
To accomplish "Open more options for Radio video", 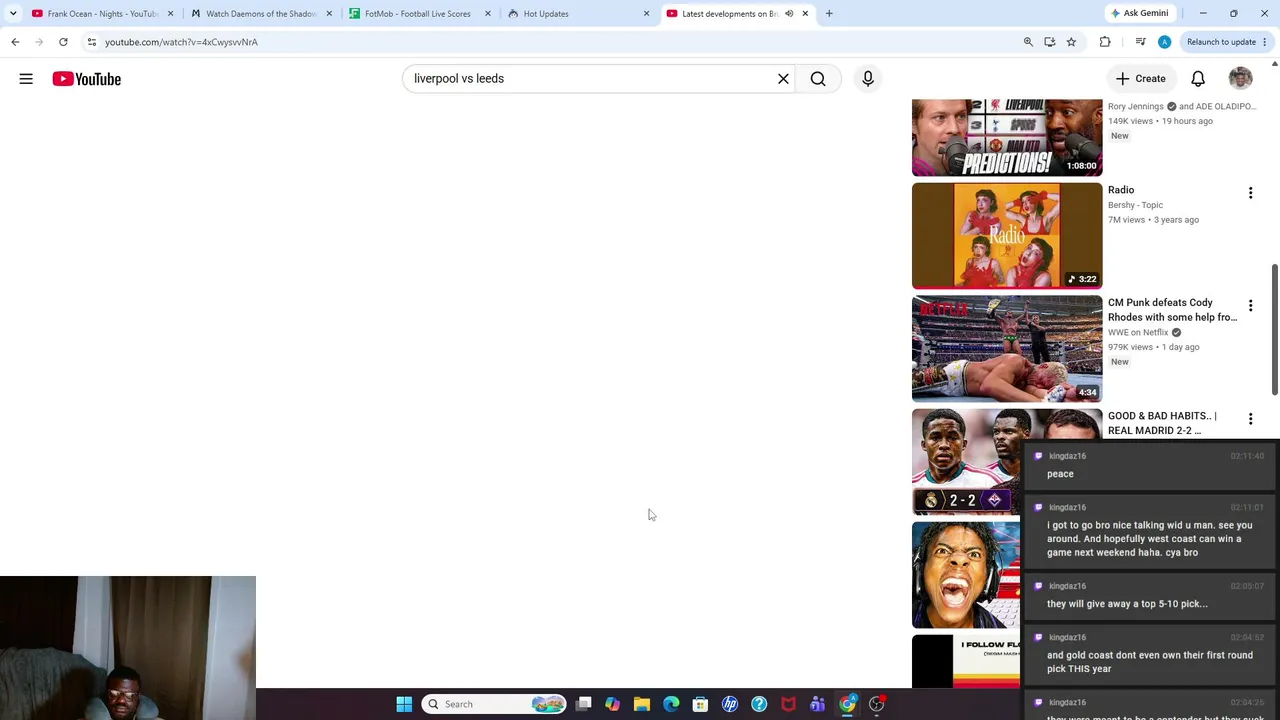I will point(1250,192).
